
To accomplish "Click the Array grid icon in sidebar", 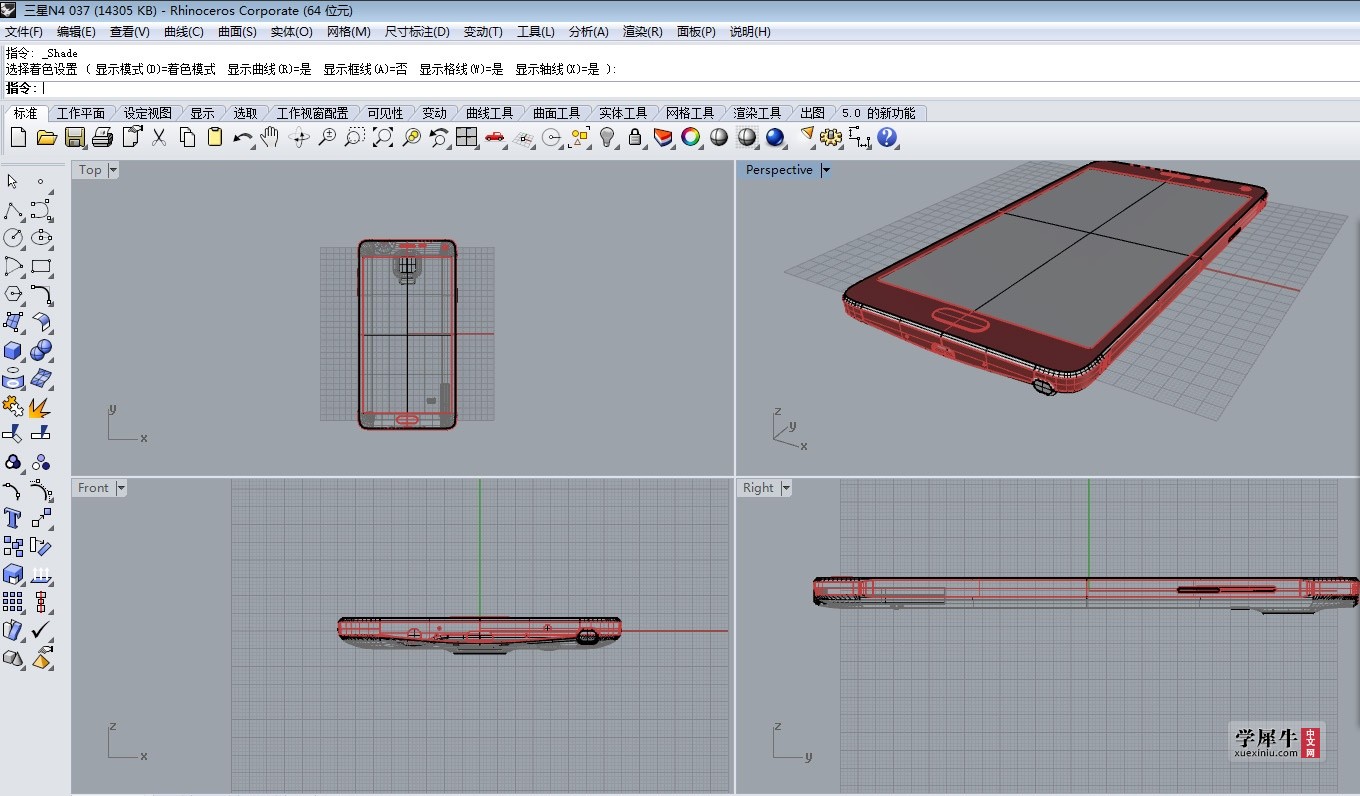I will [x=13, y=602].
